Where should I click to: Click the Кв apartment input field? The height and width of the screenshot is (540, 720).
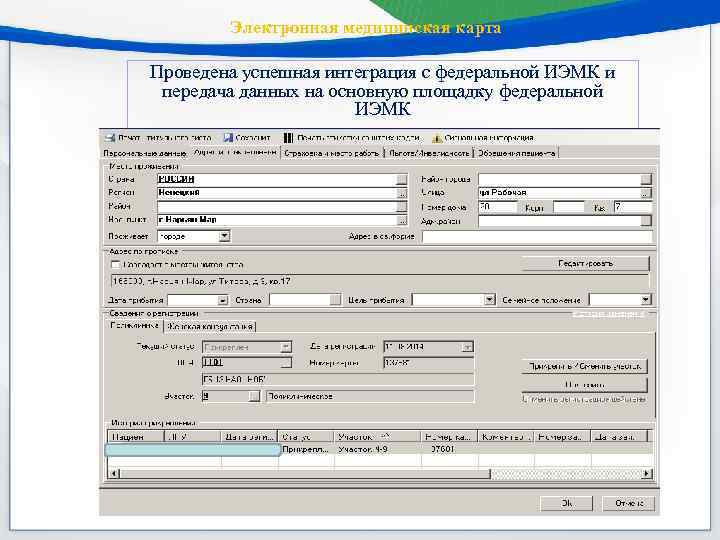tap(633, 207)
